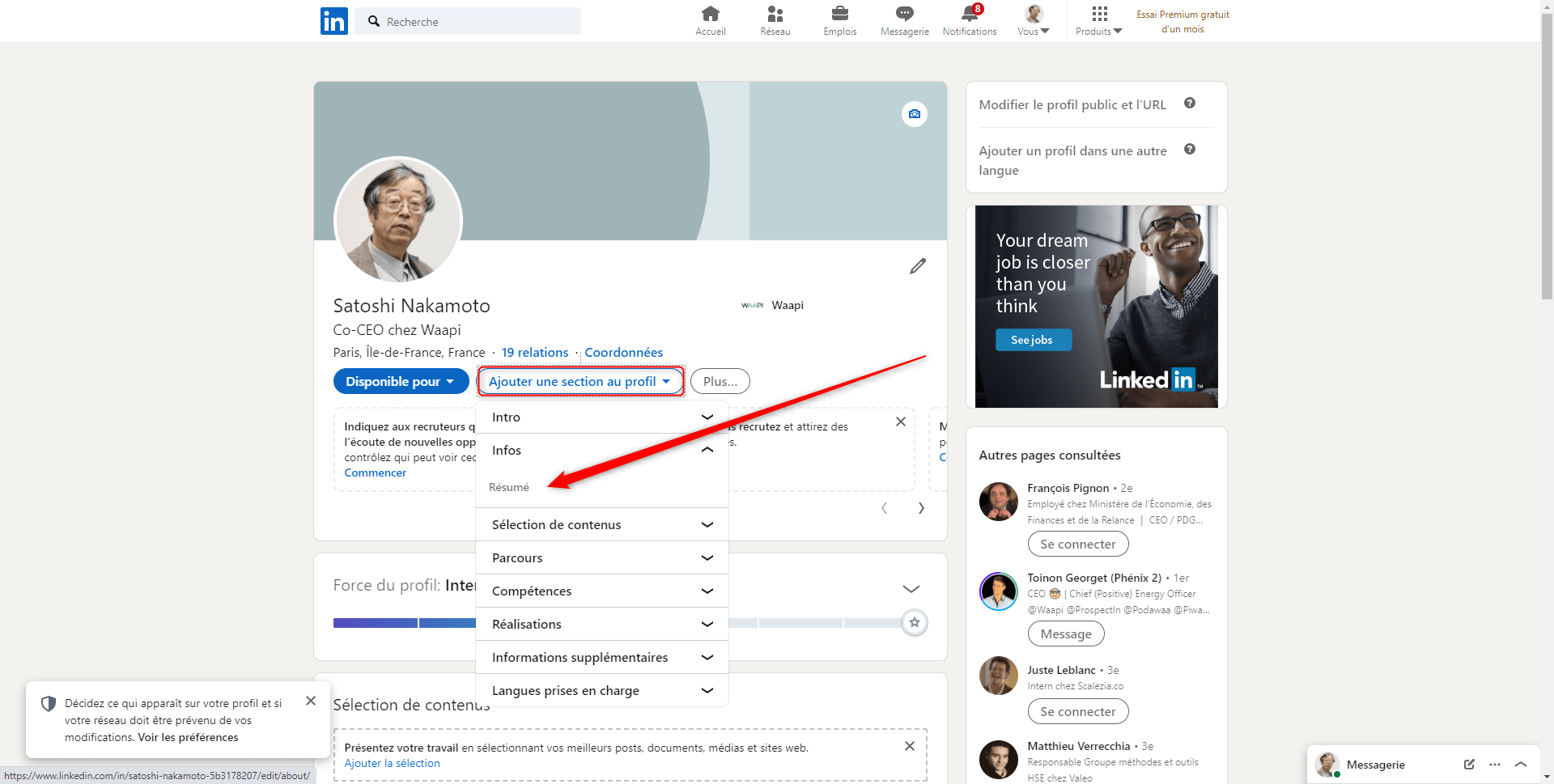1554x784 pixels.
Task: Open the Disponible pour dropdown
Action: 401,381
